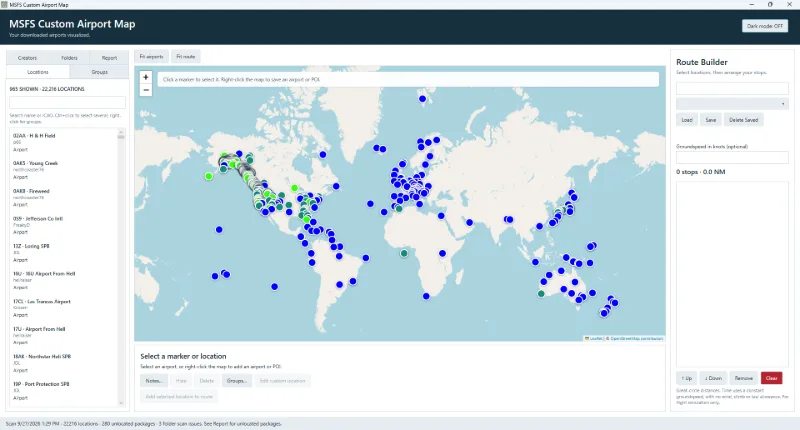Image resolution: width=800 pixels, height=430 pixels.
Task: Select 0AK5 - Young Creek location
Action: [64, 170]
